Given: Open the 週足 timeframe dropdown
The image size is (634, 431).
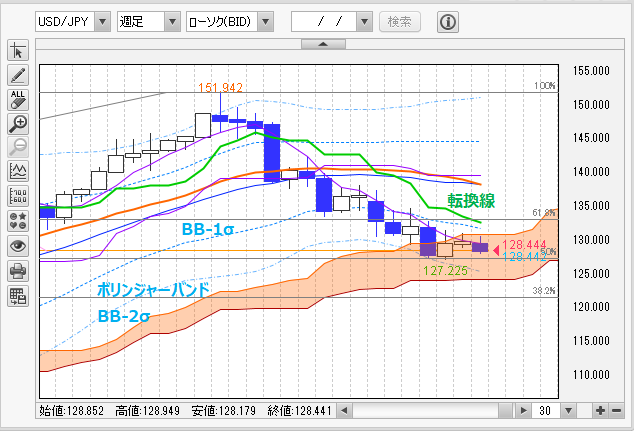Looking at the screenshot, I should (172, 22).
